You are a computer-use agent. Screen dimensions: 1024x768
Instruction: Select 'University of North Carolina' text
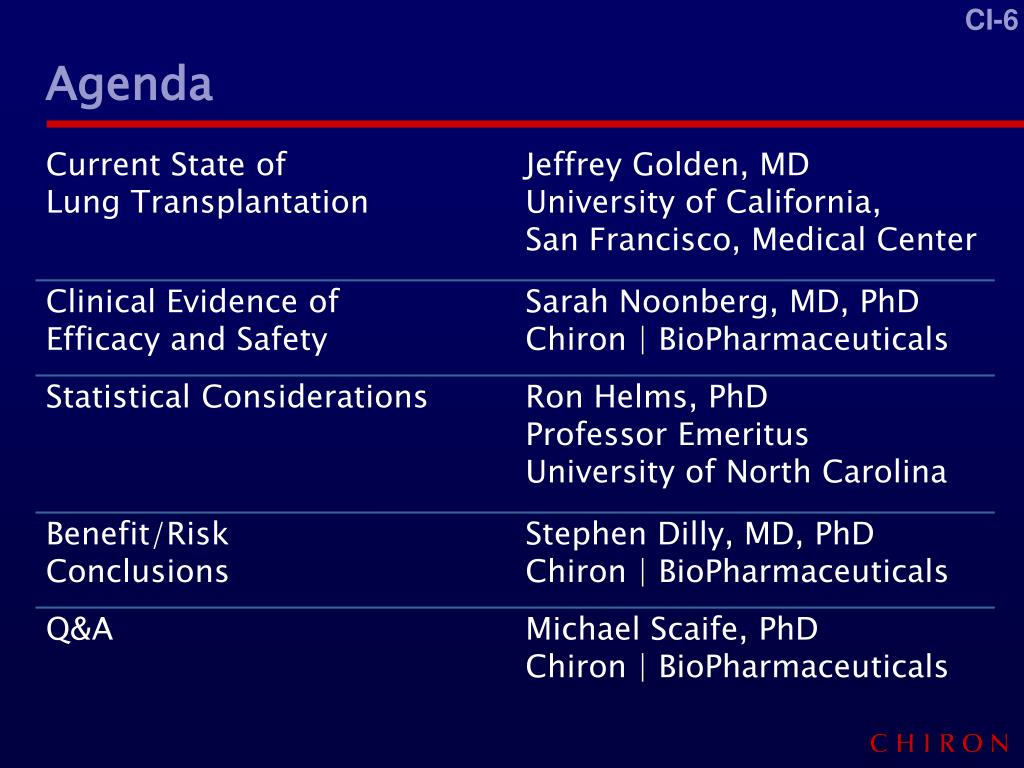[736, 472]
